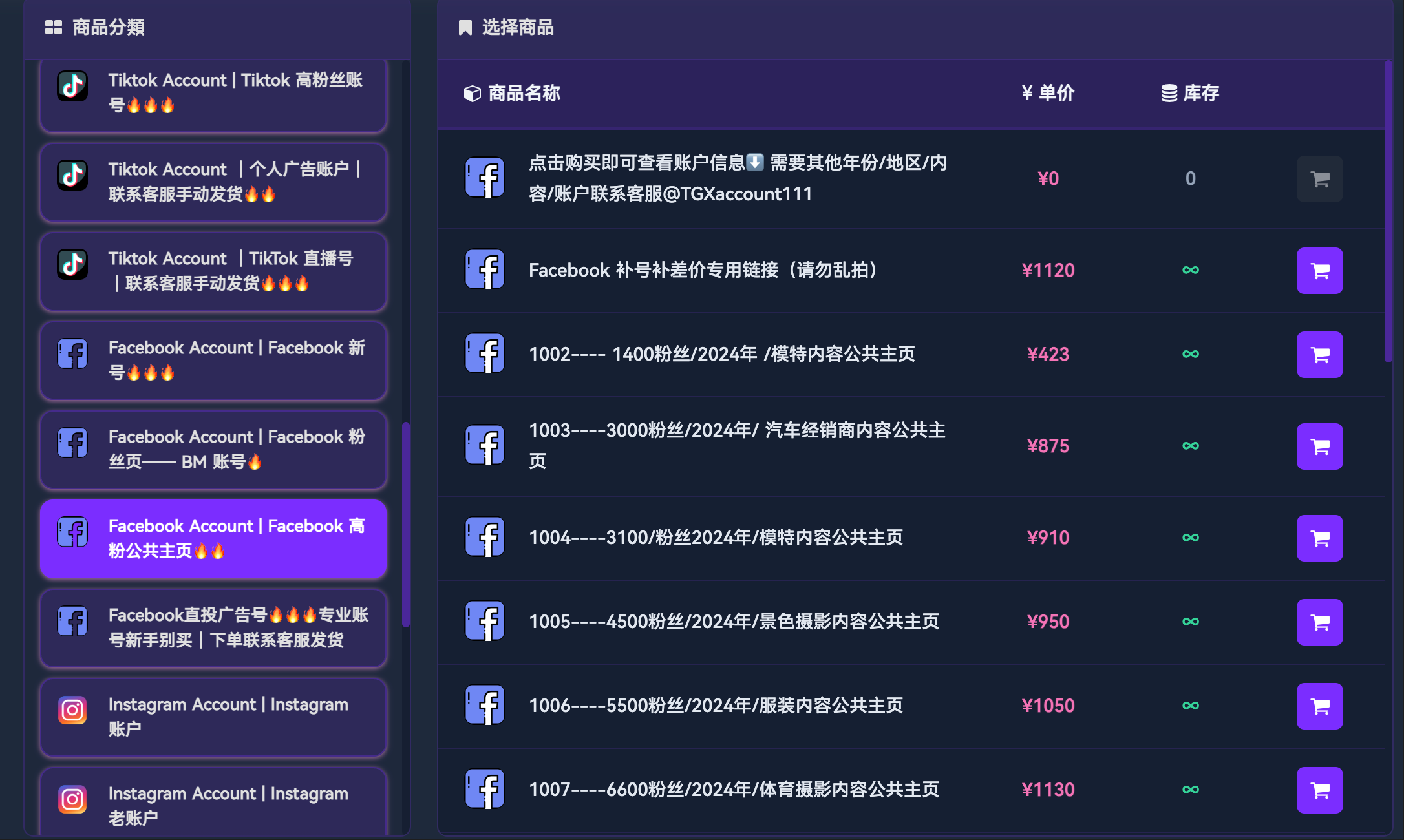Open Instagram 老账户 category
The height and width of the screenshot is (840, 1404).
213,804
